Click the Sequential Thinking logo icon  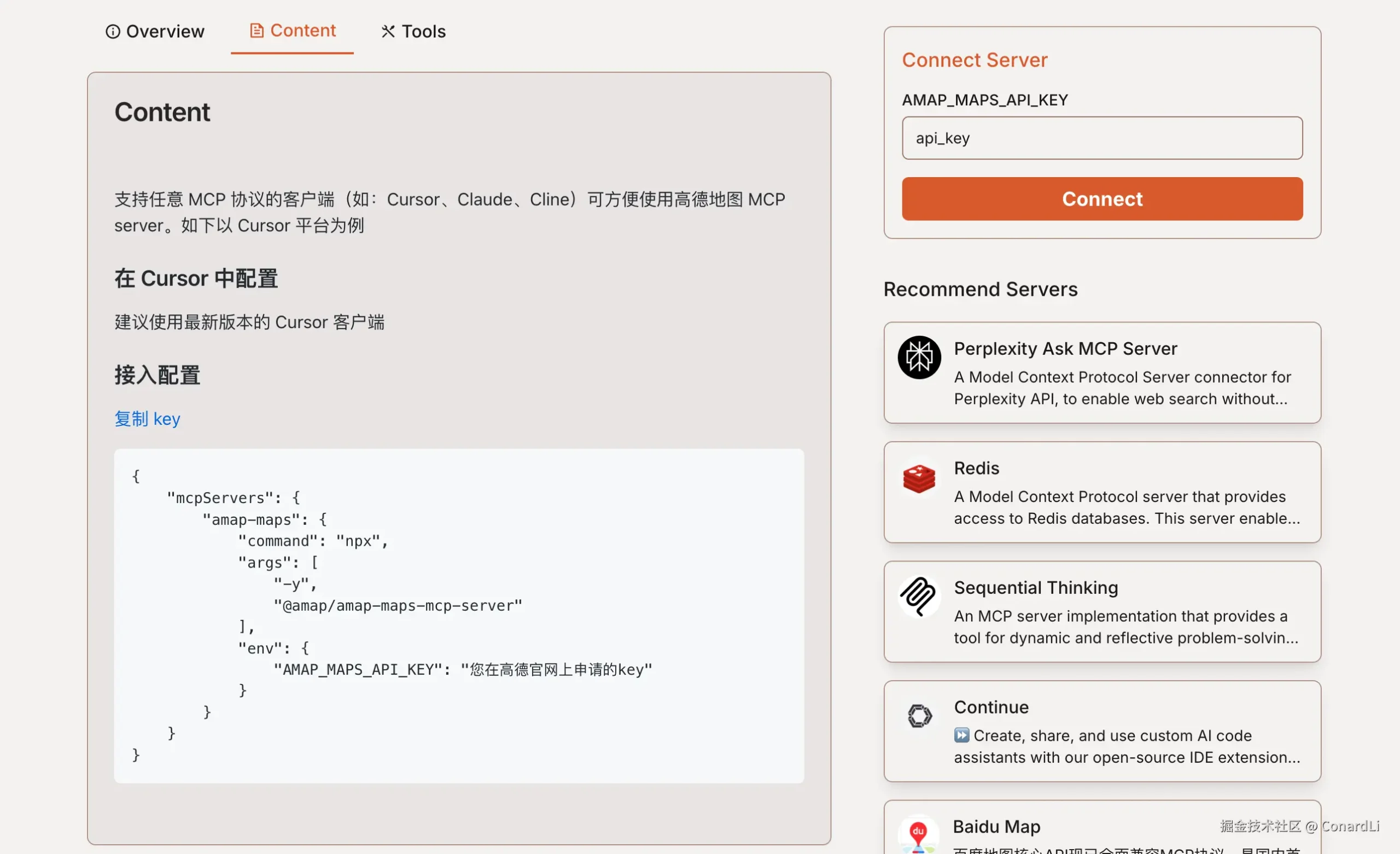click(919, 596)
